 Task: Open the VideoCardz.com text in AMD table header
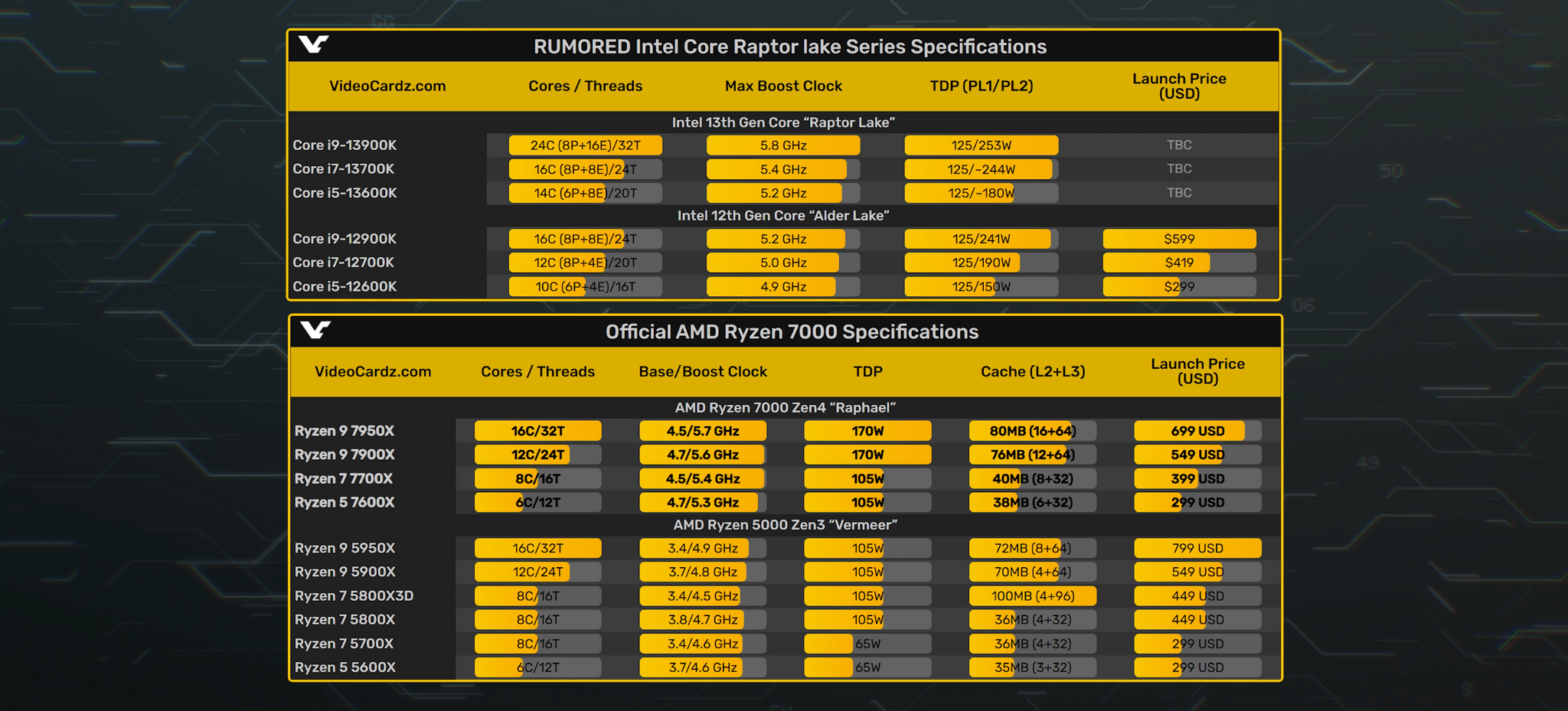(373, 371)
